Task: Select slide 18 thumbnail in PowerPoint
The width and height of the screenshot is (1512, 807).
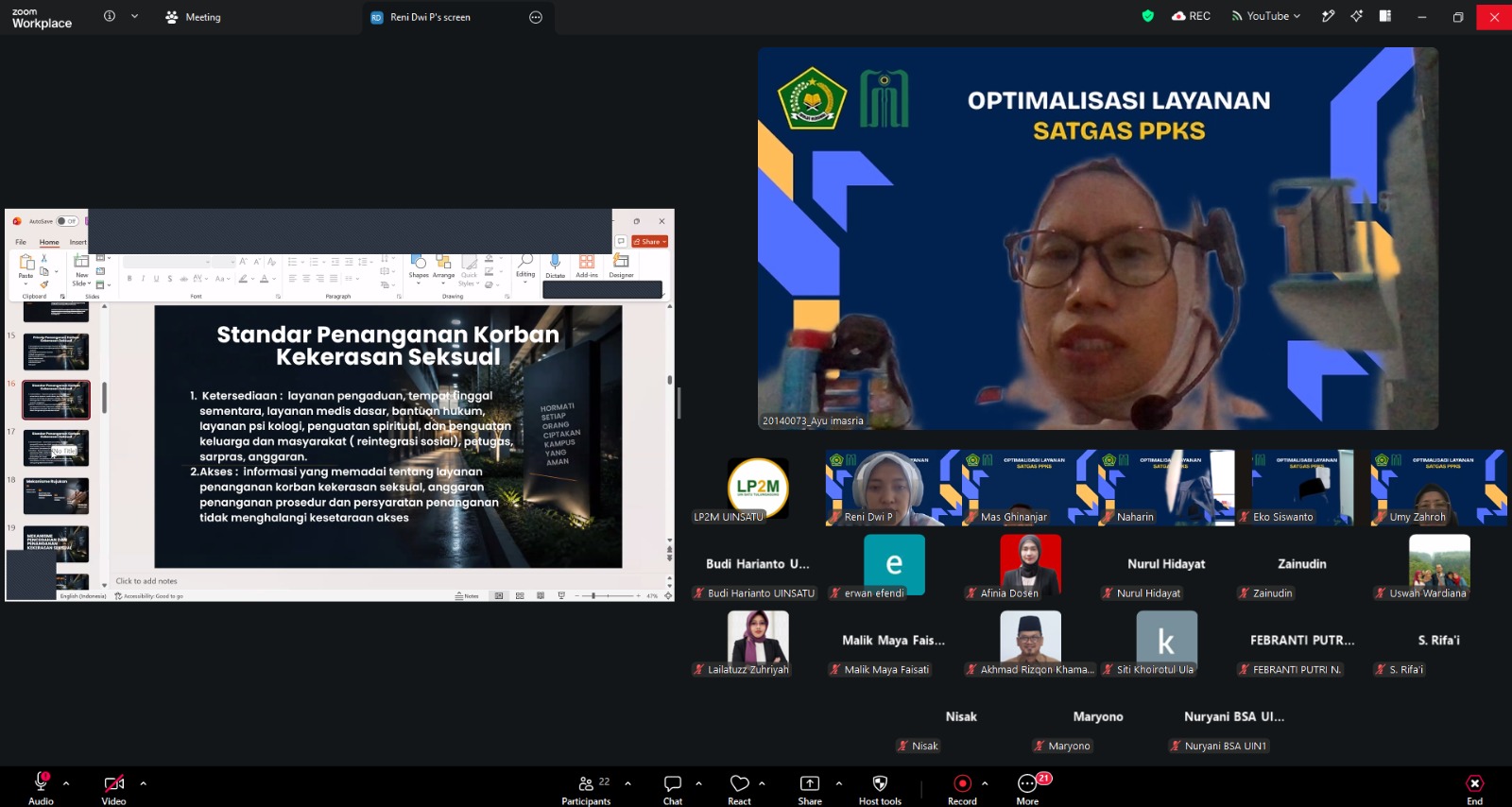Action: 57,496
